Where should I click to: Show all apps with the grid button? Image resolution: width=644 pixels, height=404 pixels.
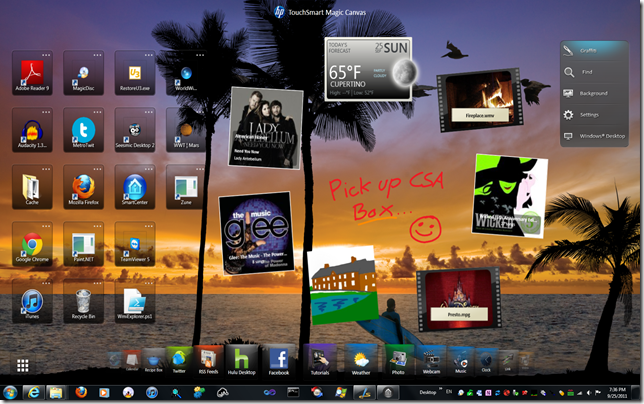23,365
